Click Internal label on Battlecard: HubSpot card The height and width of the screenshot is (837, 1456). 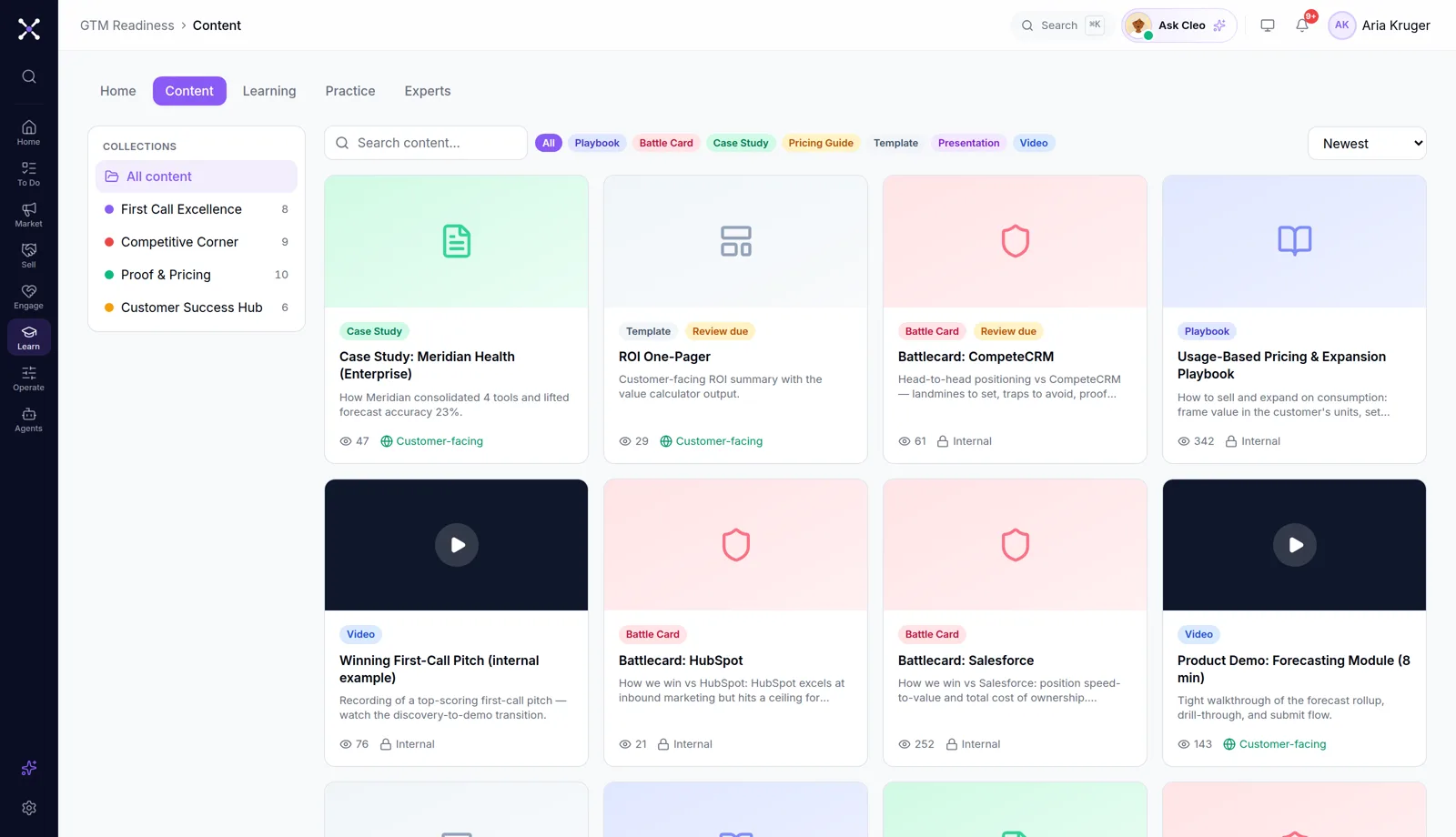coord(685,744)
